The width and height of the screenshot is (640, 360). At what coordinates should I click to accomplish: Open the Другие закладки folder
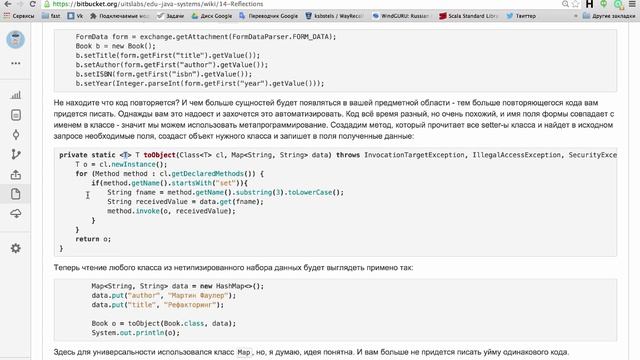tap(609, 16)
